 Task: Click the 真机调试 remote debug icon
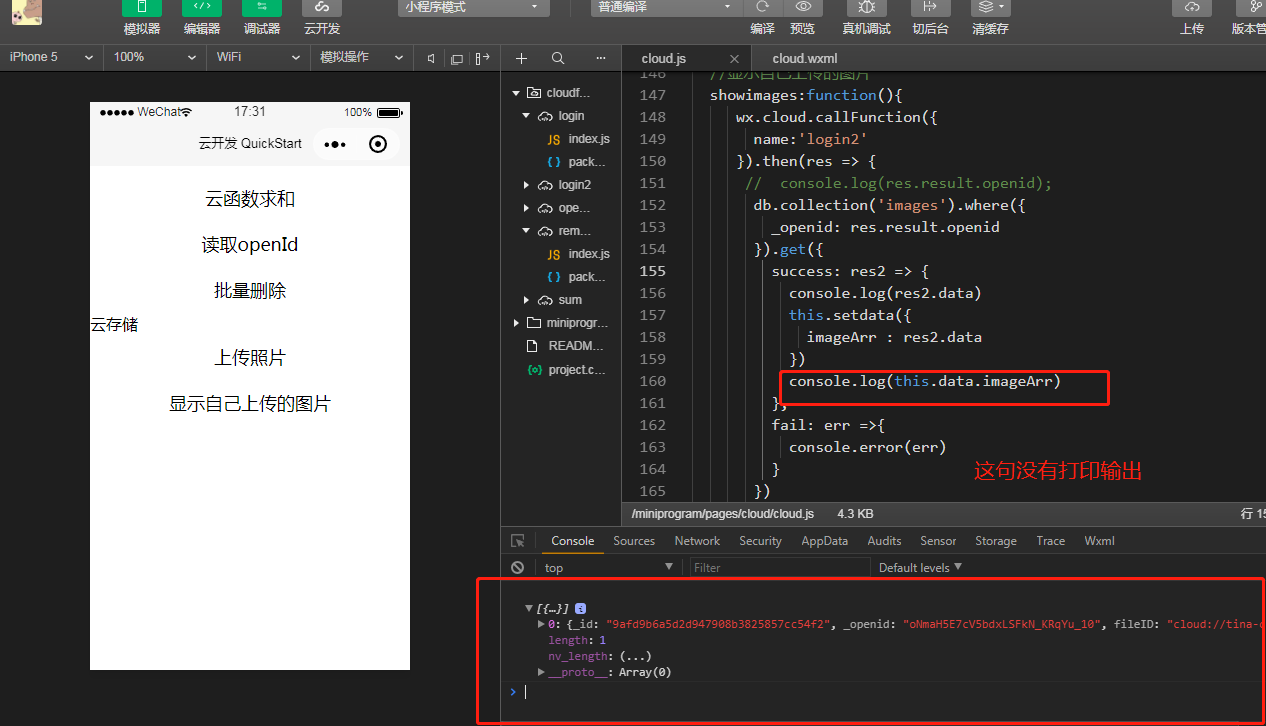[866, 8]
